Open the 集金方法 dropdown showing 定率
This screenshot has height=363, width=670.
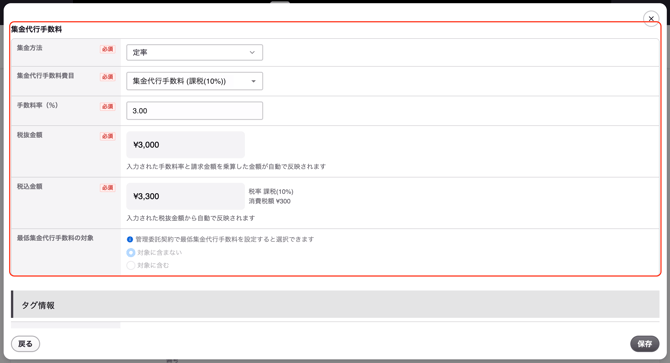coord(194,53)
